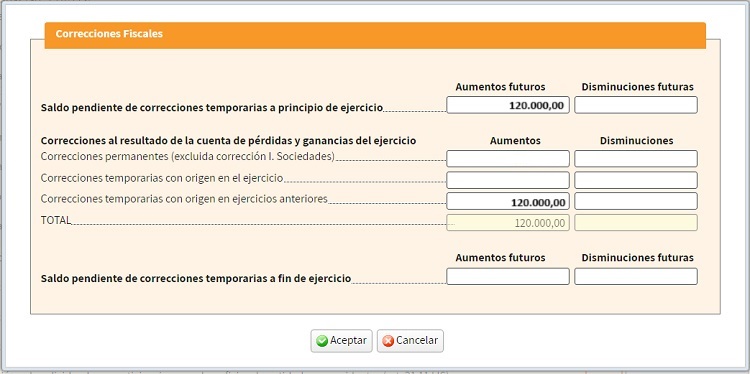Click the Saldo pendiente a fin de ejercicio label

tap(196, 278)
